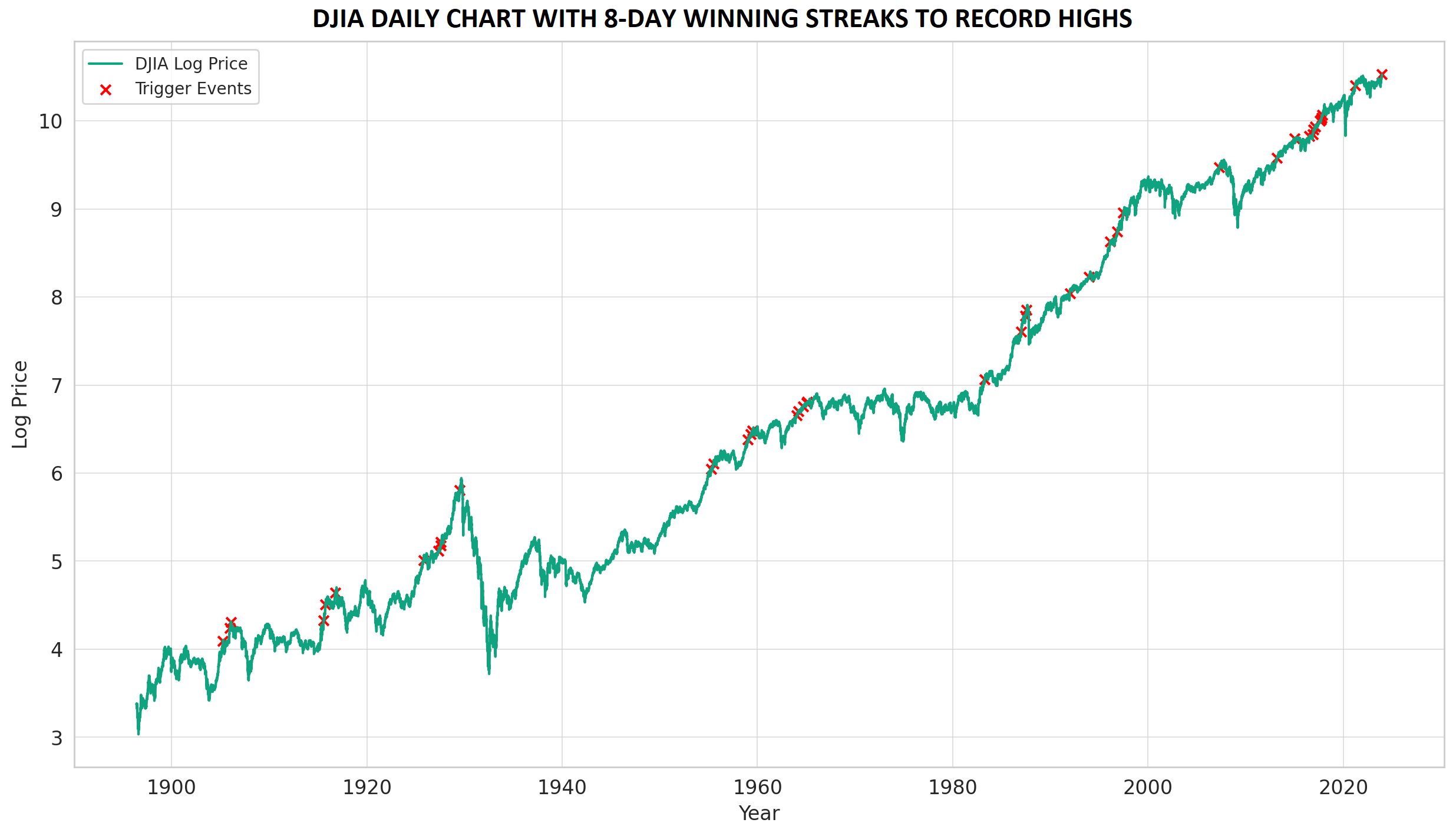Click the red X marker in the legend

point(106,90)
